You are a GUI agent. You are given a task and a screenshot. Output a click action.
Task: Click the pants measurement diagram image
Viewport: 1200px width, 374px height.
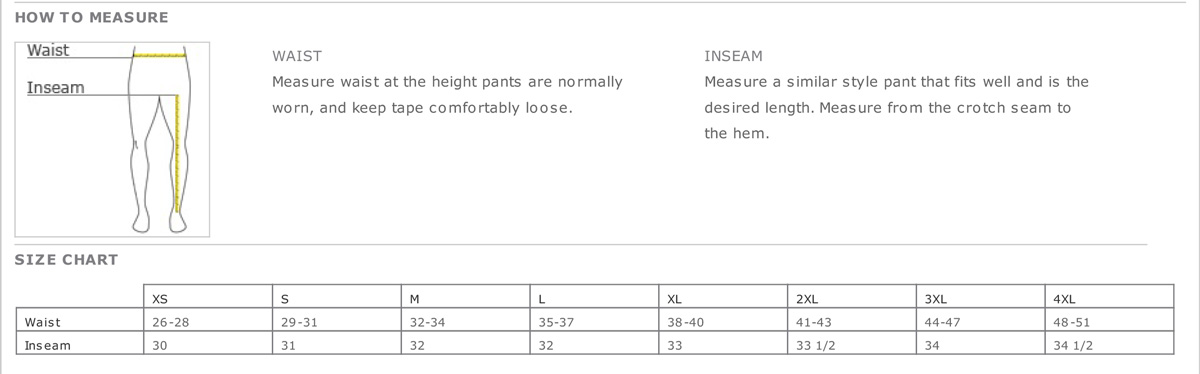(112, 139)
